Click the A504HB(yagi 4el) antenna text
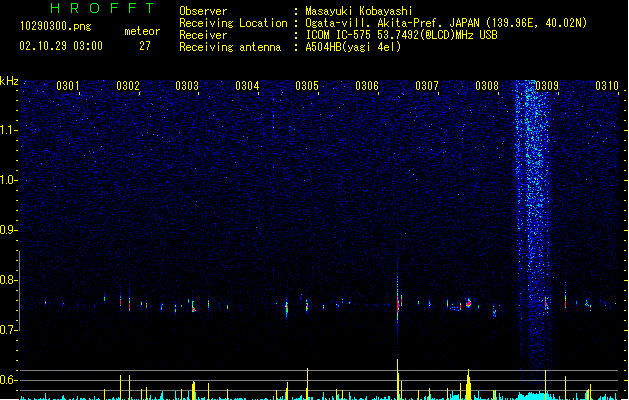The image size is (629, 400). click(353, 47)
